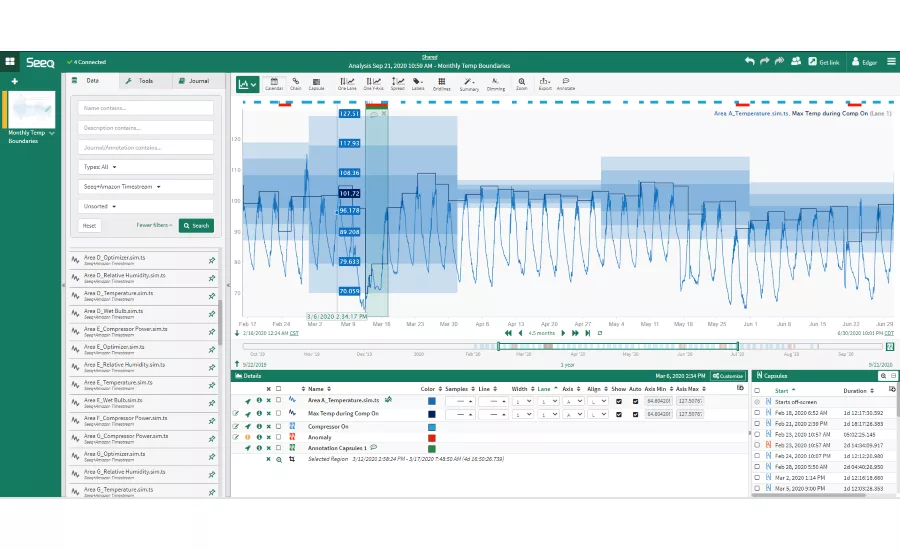
Task: Click the Annotate speech bubble icon
Action: [565, 84]
